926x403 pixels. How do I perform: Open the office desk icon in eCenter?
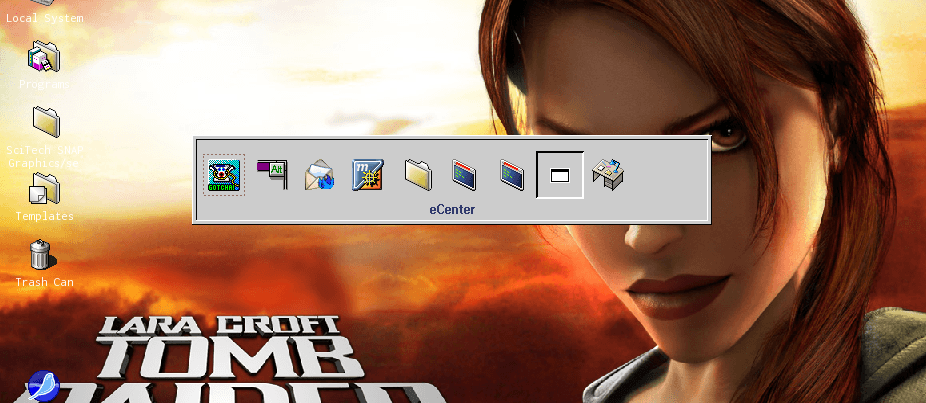tap(607, 174)
